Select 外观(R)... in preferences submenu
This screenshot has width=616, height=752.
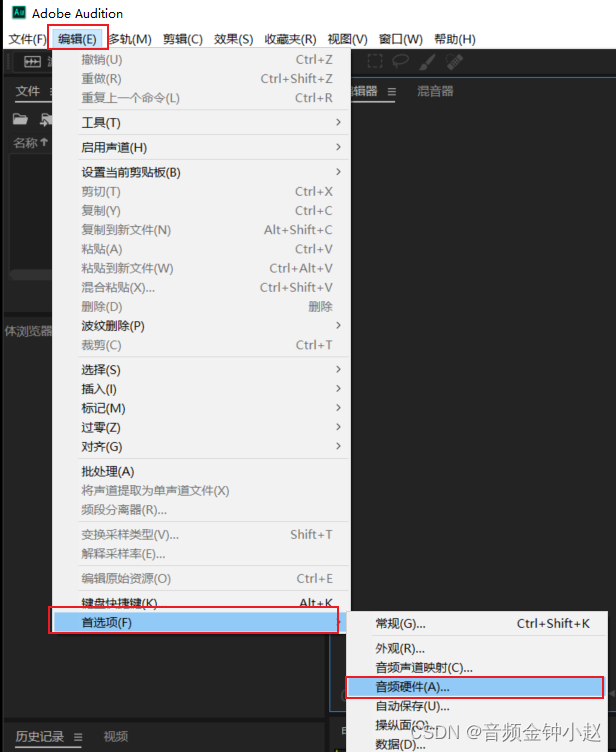477,648
